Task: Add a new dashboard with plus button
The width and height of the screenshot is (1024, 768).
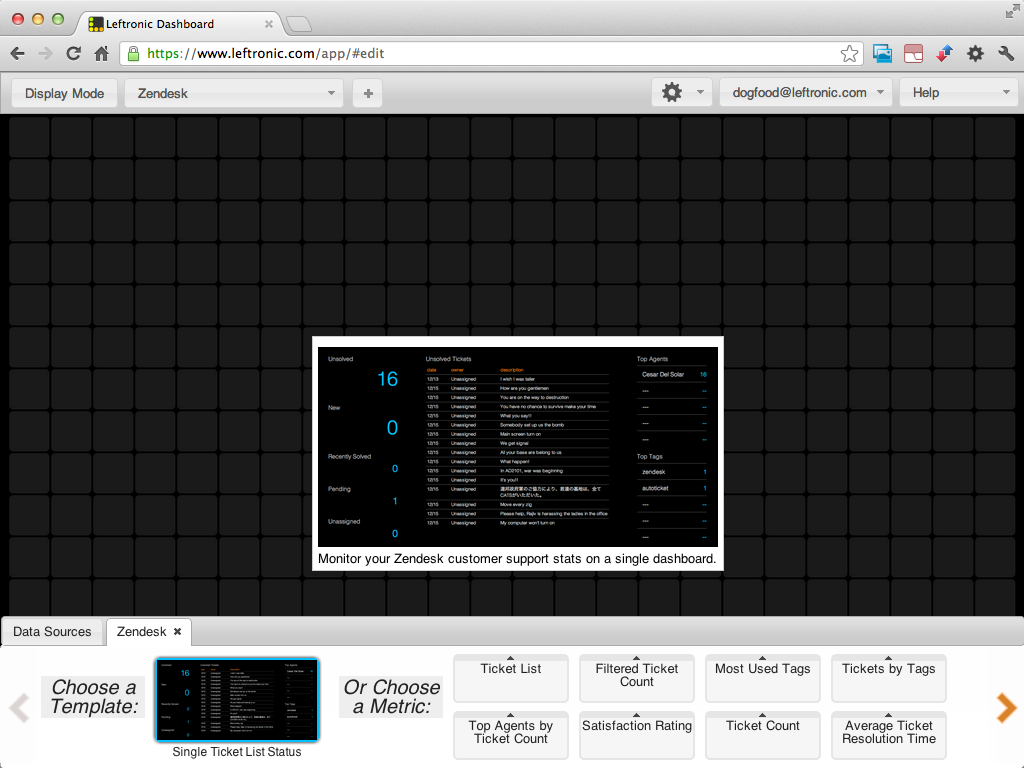Action: tap(368, 93)
